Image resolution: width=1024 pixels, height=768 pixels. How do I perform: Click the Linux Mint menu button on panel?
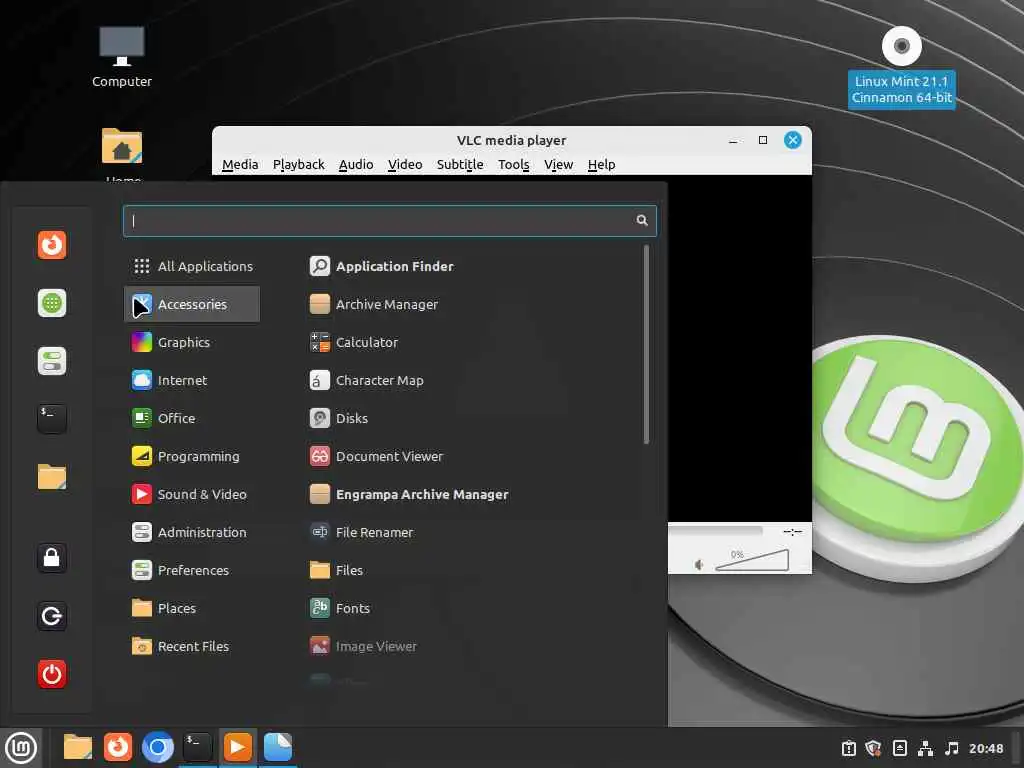(x=21, y=748)
